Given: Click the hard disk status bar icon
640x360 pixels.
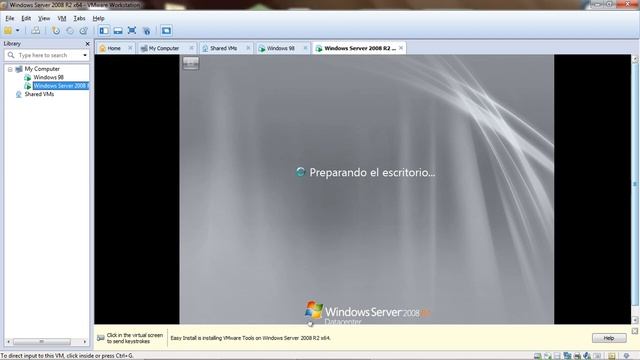Looking at the screenshot, I should click(537, 356).
